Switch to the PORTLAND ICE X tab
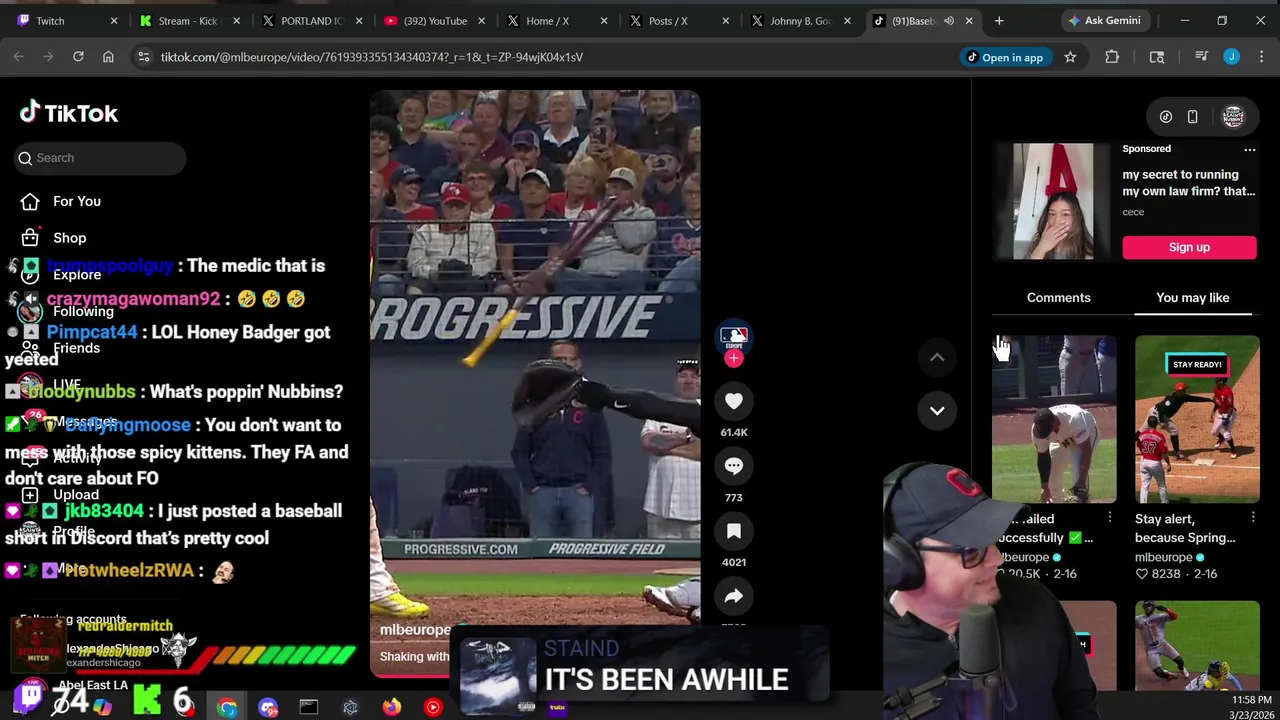Image resolution: width=1280 pixels, height=720 pixels. coord(313,20)
